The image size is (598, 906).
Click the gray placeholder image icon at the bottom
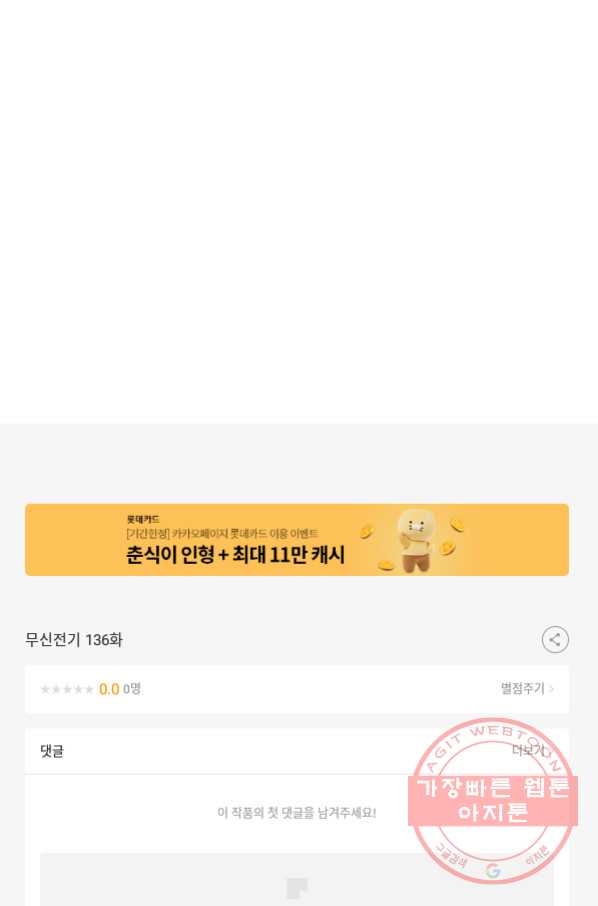tap(297, 888)
